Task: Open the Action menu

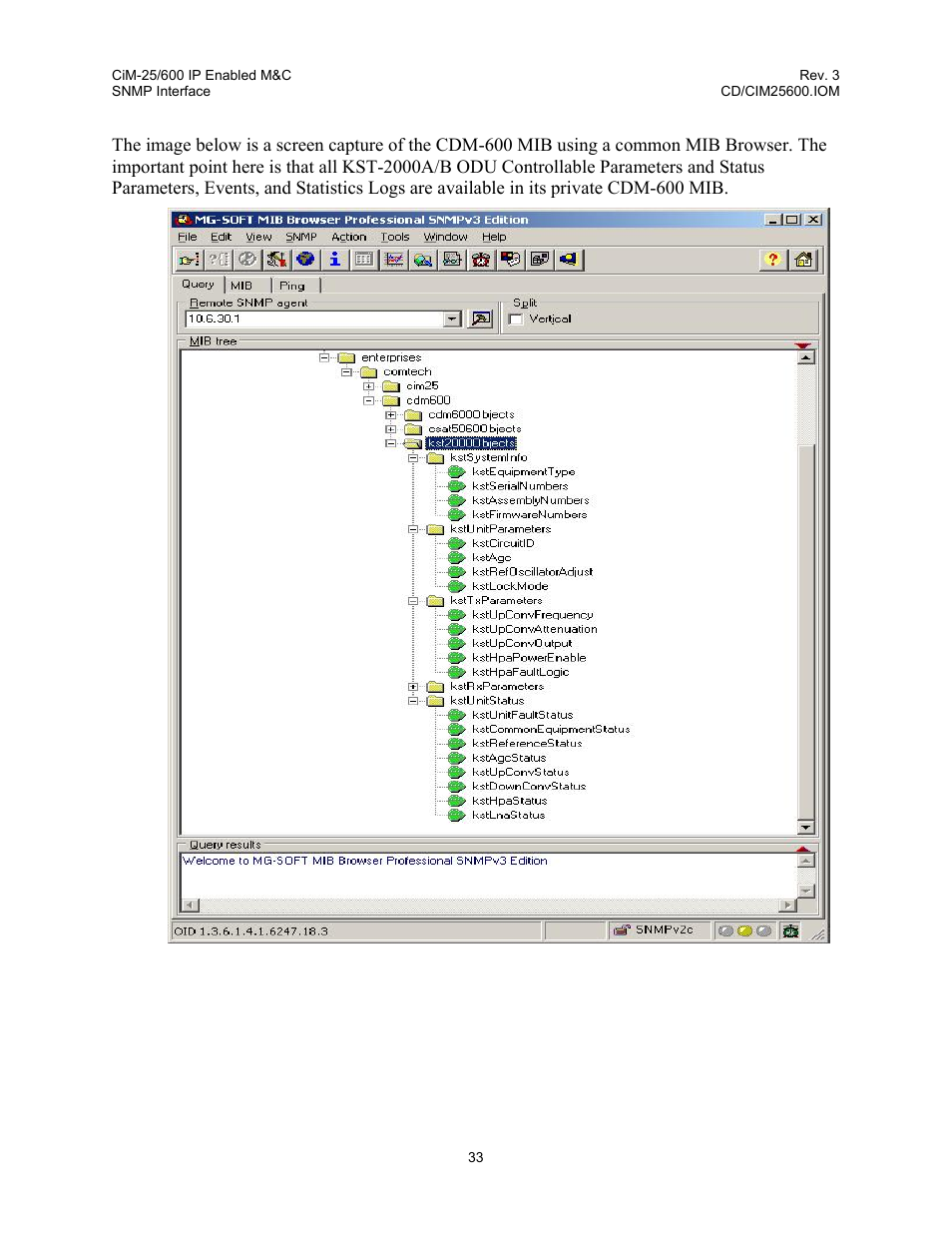Action: (x=348, y=238)
